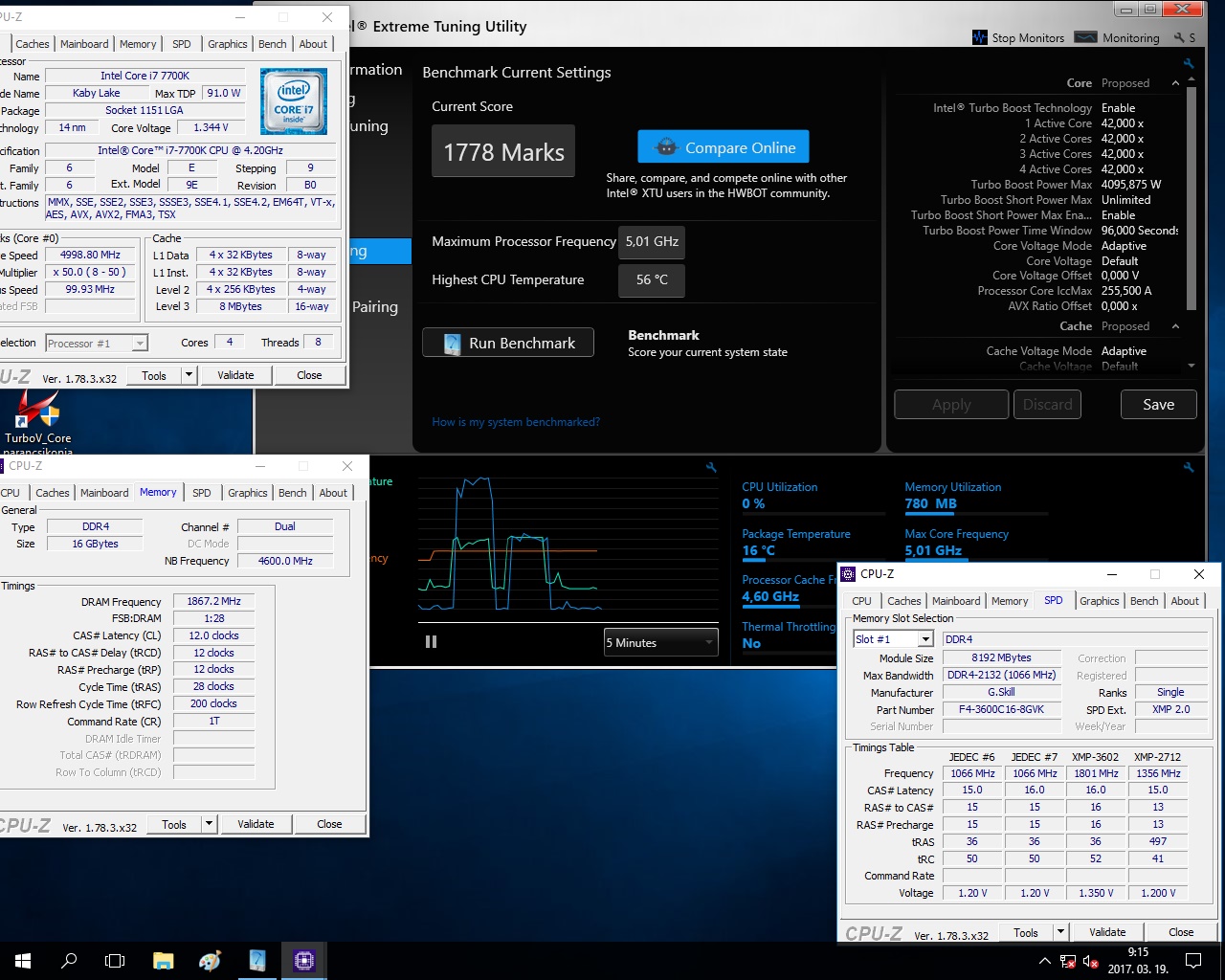This screenshot has height=980, width=1225.
Task: Click Validate in CPU-Z Memory window
Action: [x=256, y=824]
